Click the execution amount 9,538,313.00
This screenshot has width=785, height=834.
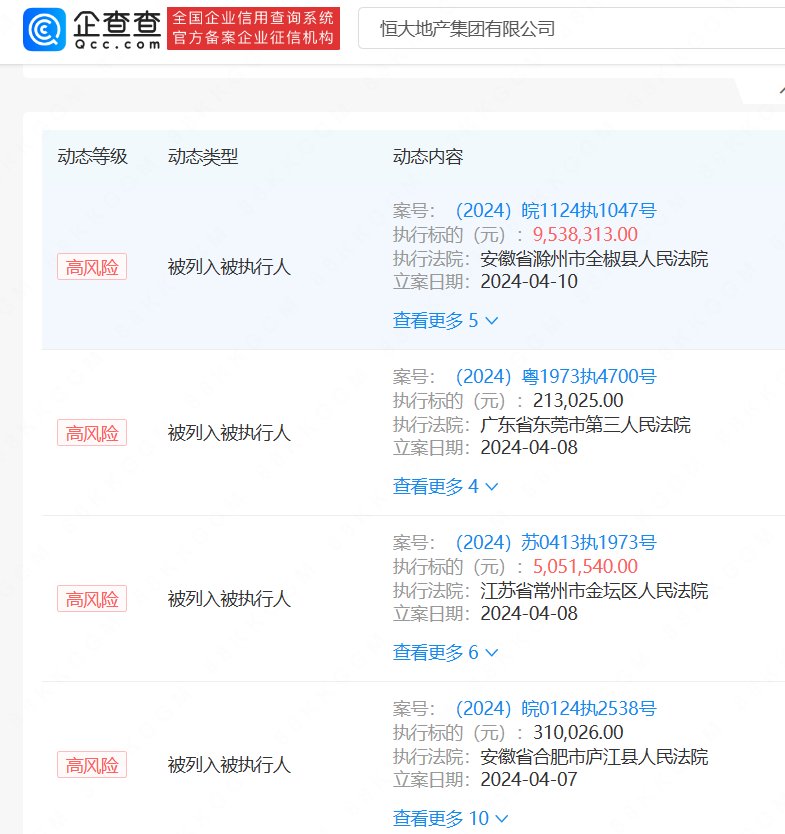pyautogui.click(x=585, y=235)
